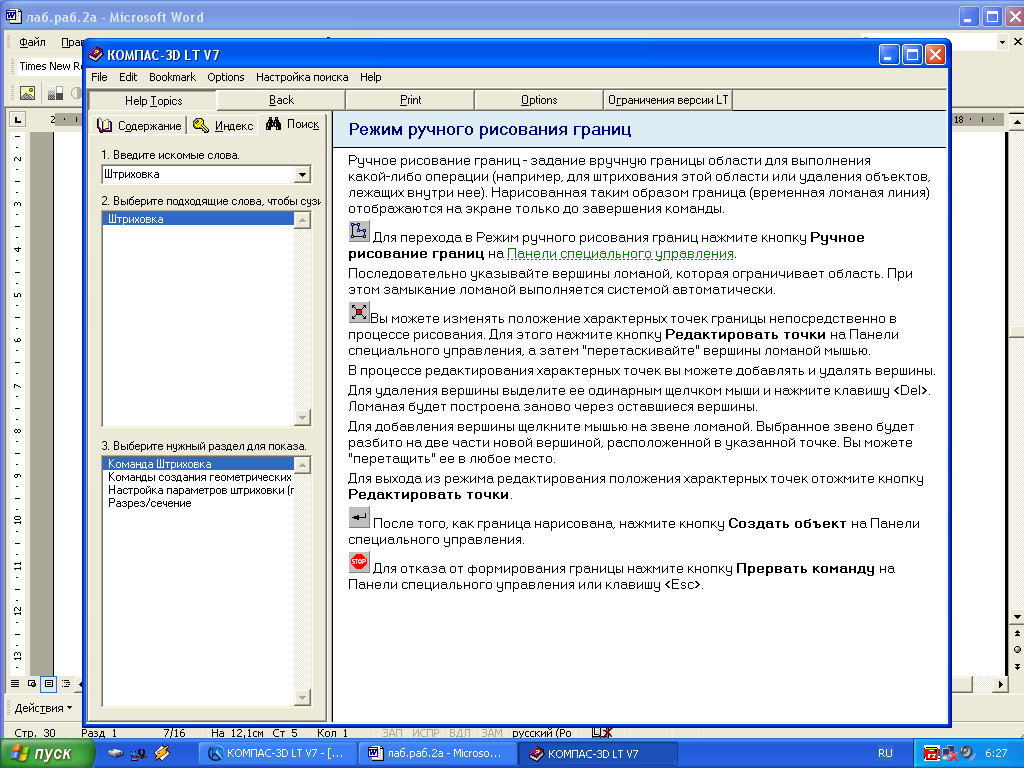Open Word's top-right toolbar dropdown arrow
1024x768 pixels.
1002,42
